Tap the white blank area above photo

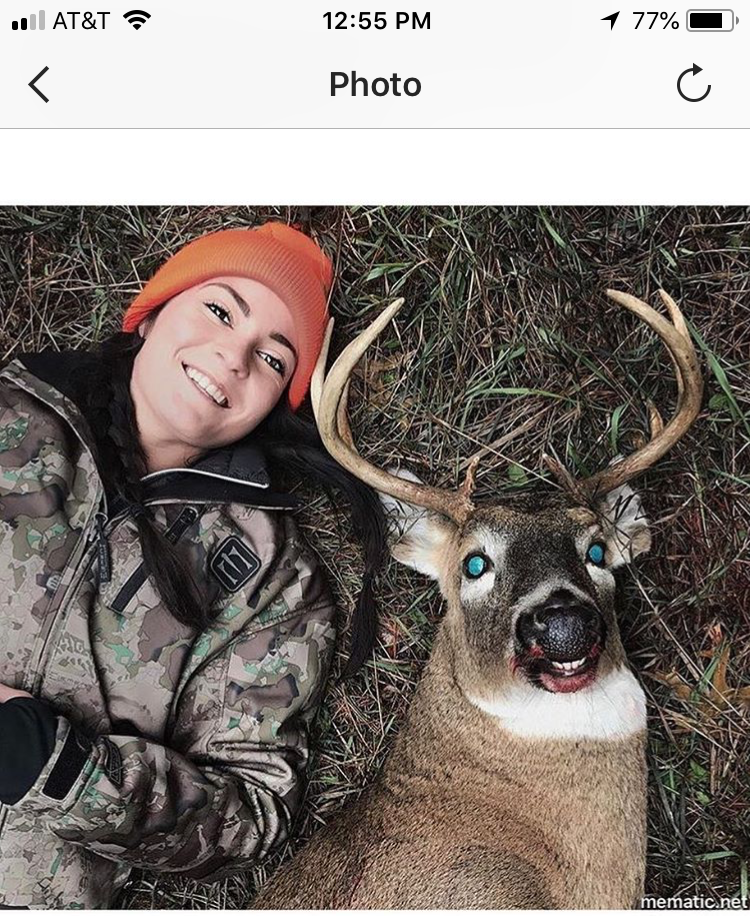tap(375, 167)
